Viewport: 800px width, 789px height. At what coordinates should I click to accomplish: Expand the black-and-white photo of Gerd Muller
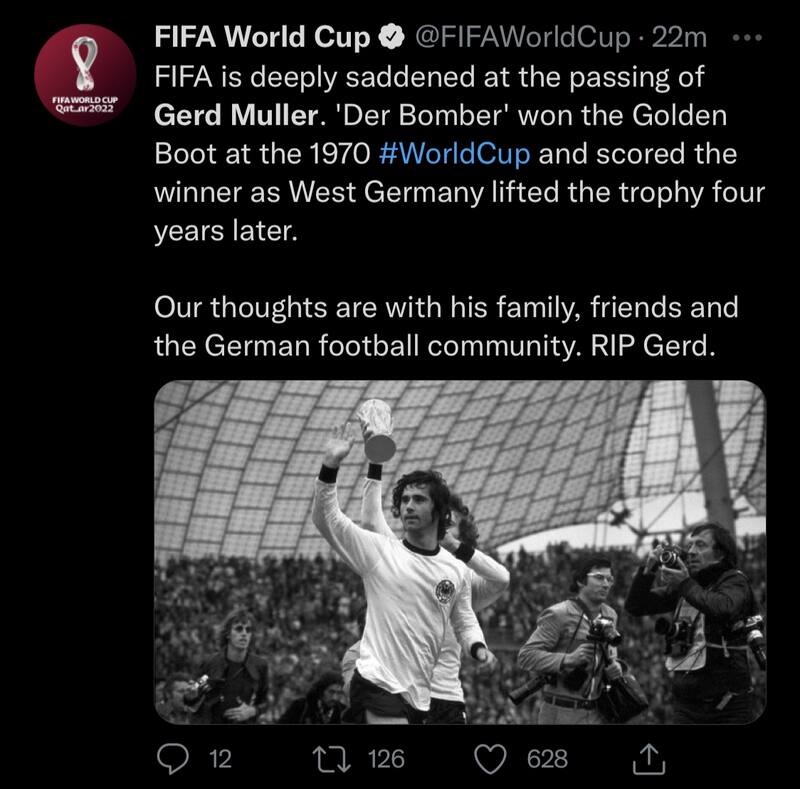click(460, 552)
